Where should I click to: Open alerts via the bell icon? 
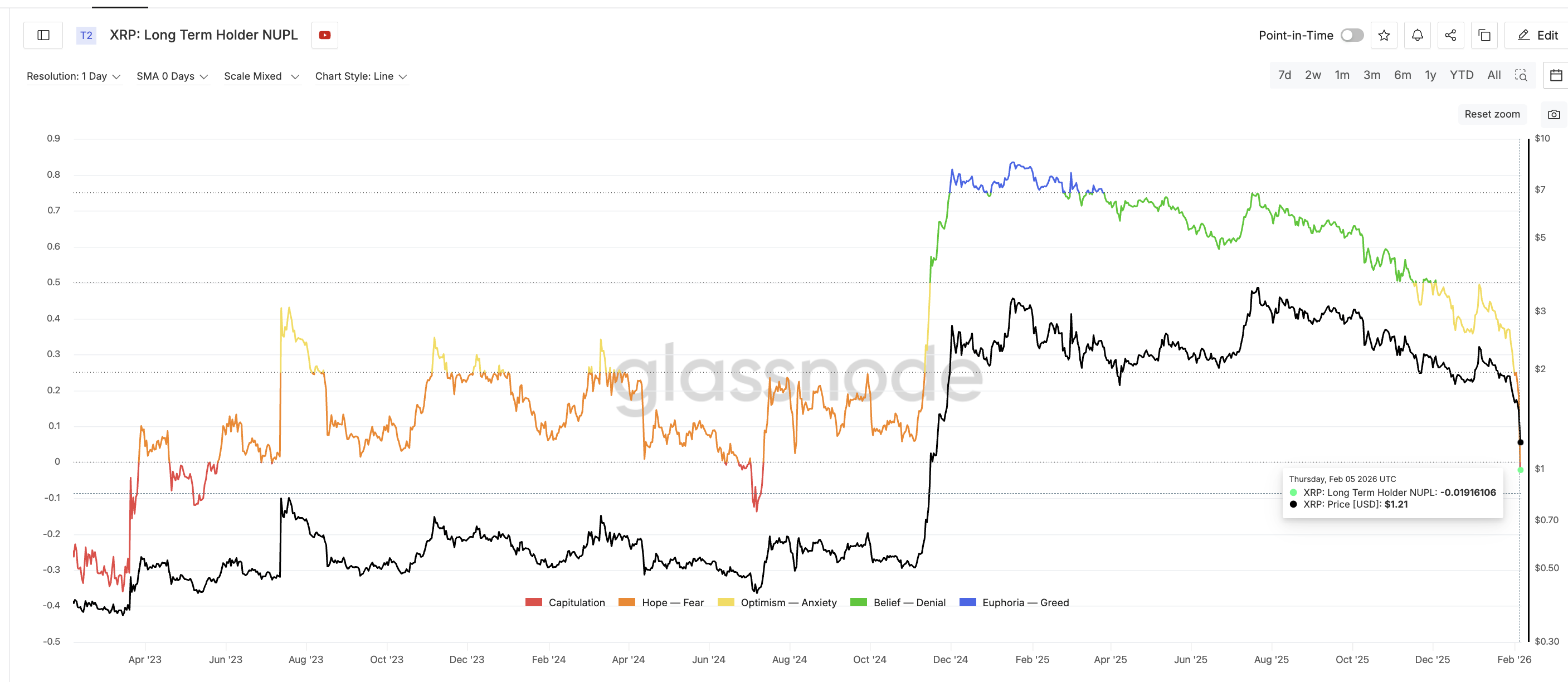click(1417, 35)
